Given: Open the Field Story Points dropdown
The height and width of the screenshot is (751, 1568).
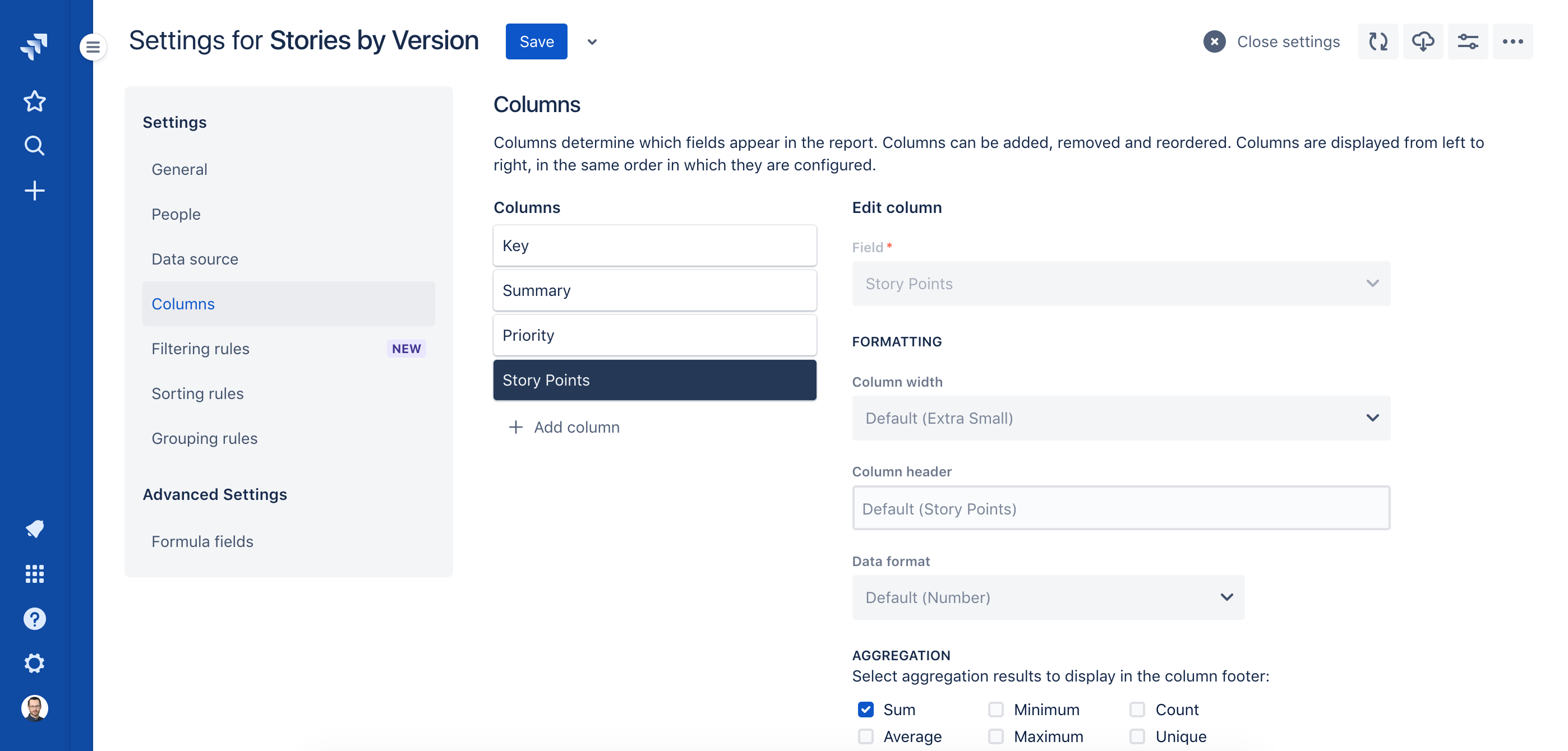Looking at the screenshot, I should (x=1120, y=284).
